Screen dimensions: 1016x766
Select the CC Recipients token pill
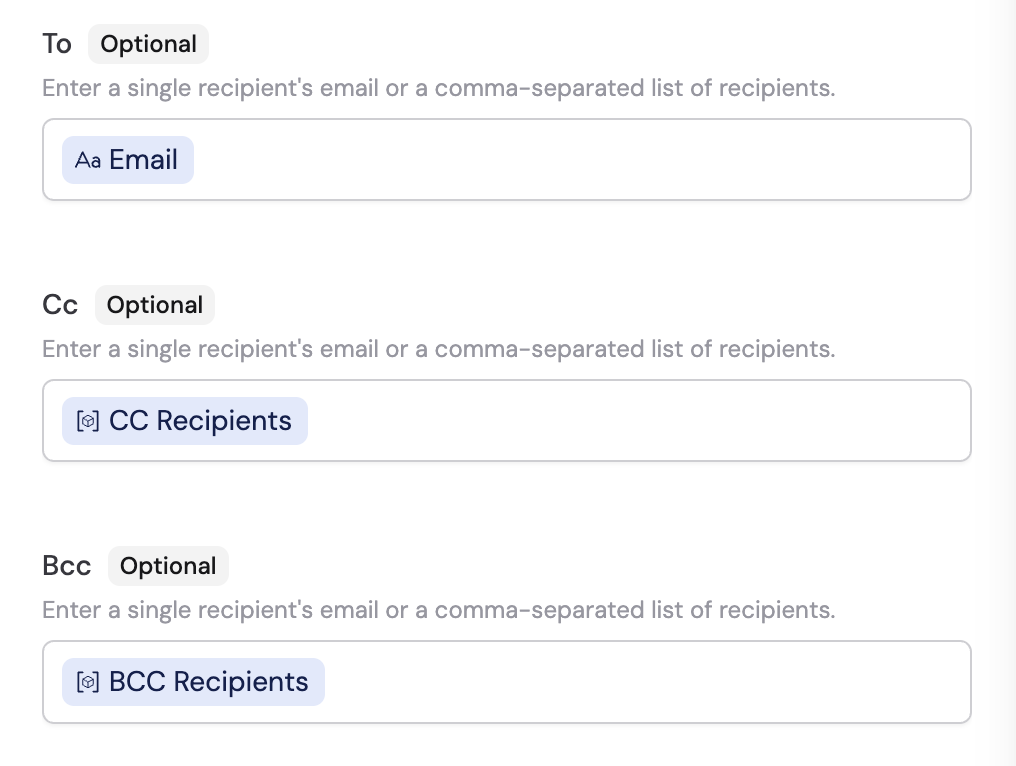point(184,421)
